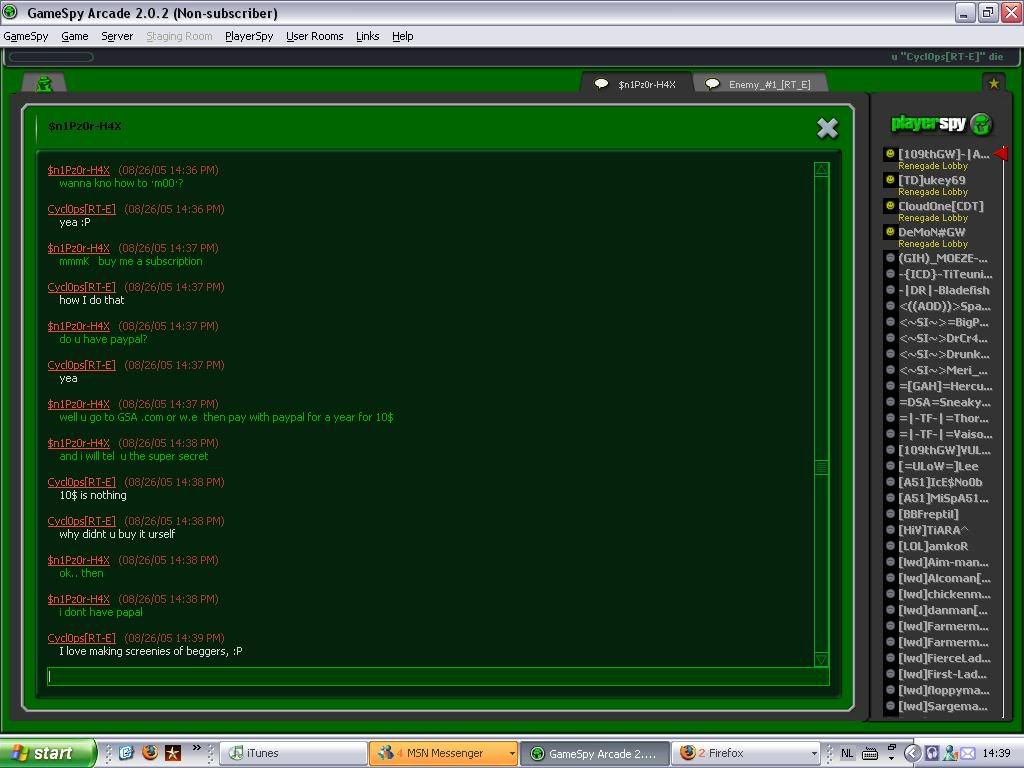The width and height of the screenshot is (1024, 768).
Task: Select buddy [TD]ukey69 in PlayerSpy list
Action: tap(931, 180)
